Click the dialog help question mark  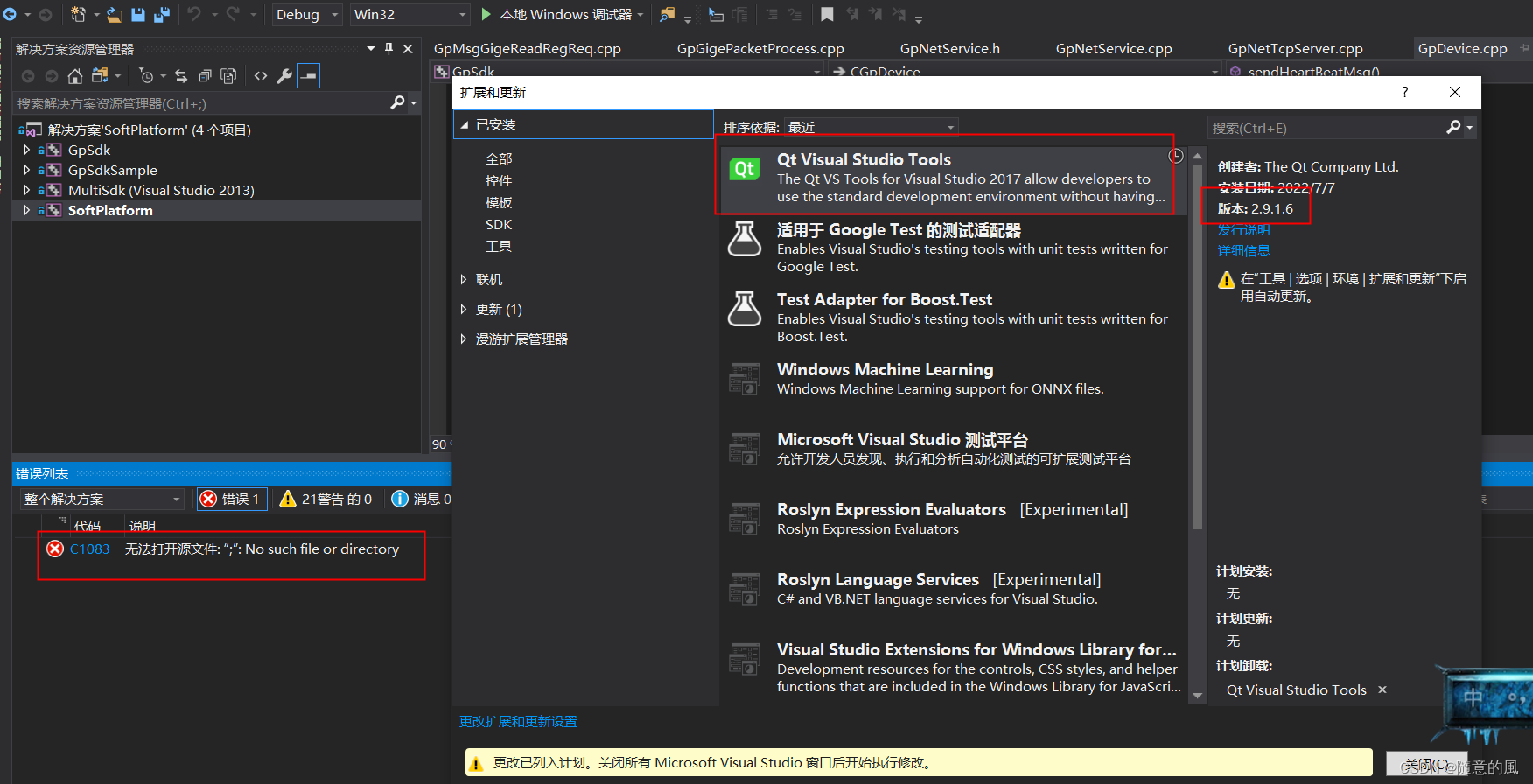tap(1405, 92)
